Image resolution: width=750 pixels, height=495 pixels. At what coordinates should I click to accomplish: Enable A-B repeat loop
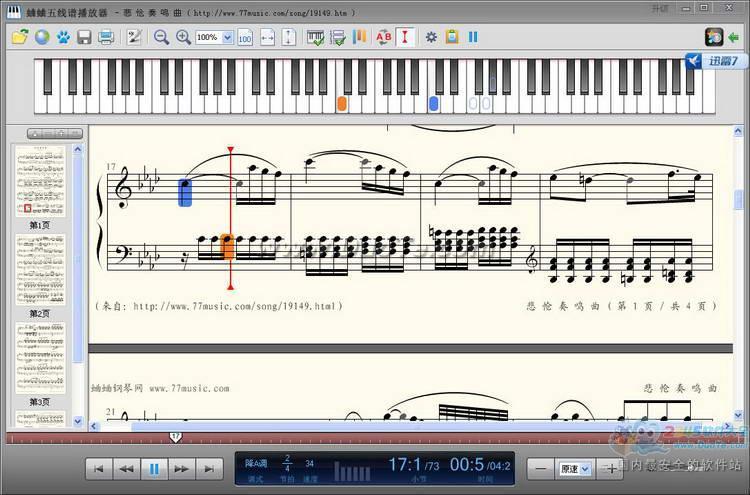coord(384,37)
